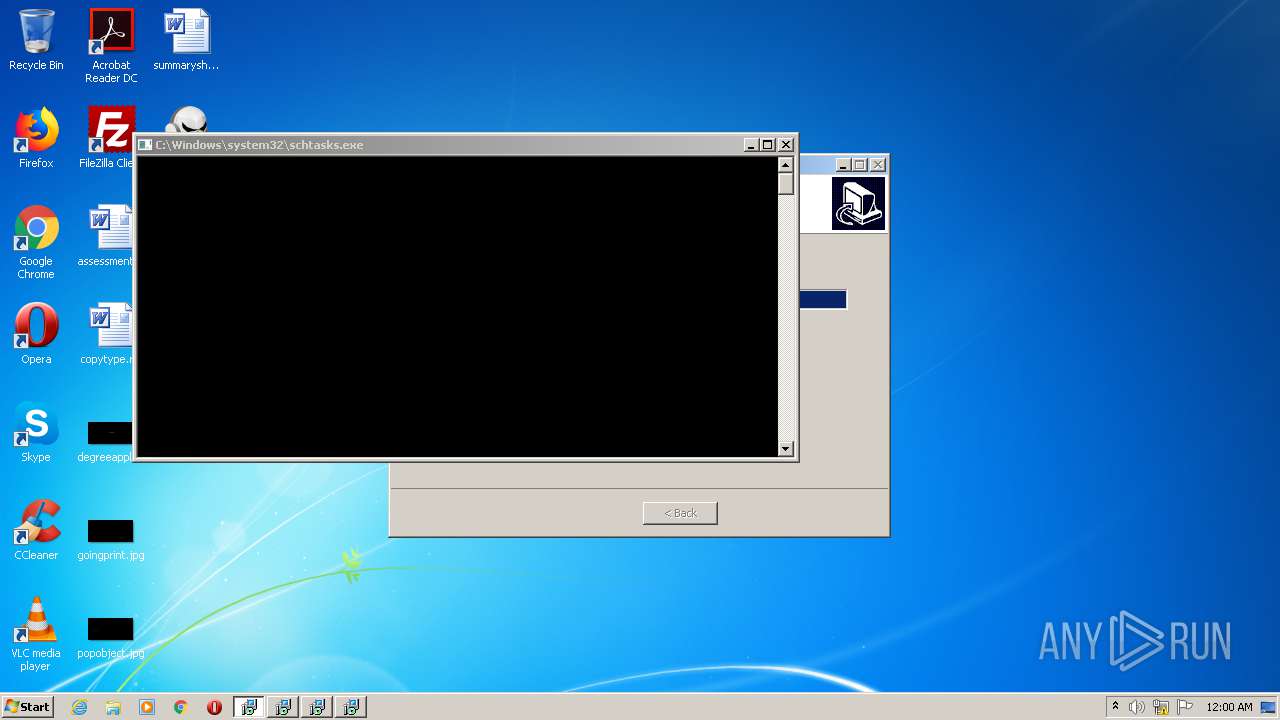Open Windows Explorer folder in taskbar
The height and width of the screenshot is (720, 1280).
(113, 707)
